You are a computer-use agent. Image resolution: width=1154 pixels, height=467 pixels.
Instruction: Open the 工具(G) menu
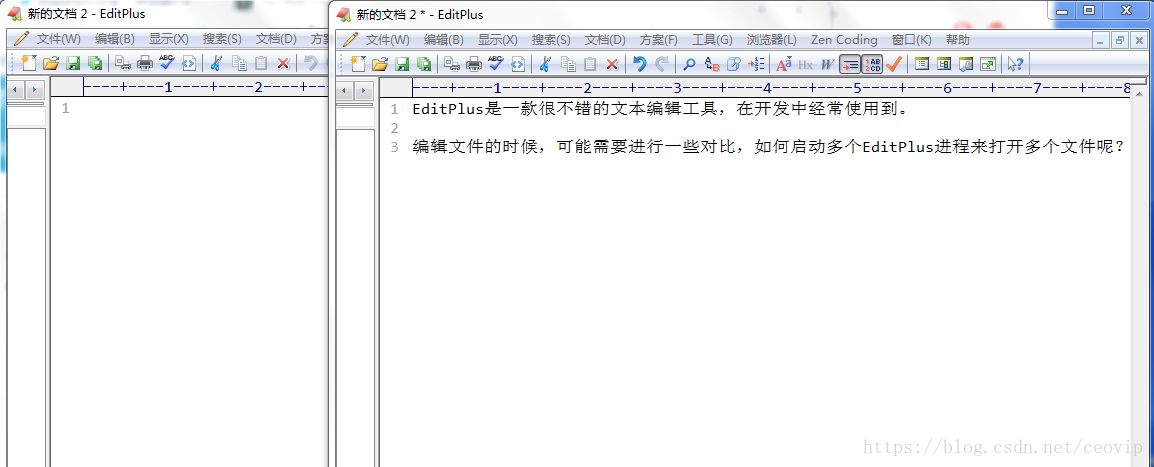click(x=712, y=40)
